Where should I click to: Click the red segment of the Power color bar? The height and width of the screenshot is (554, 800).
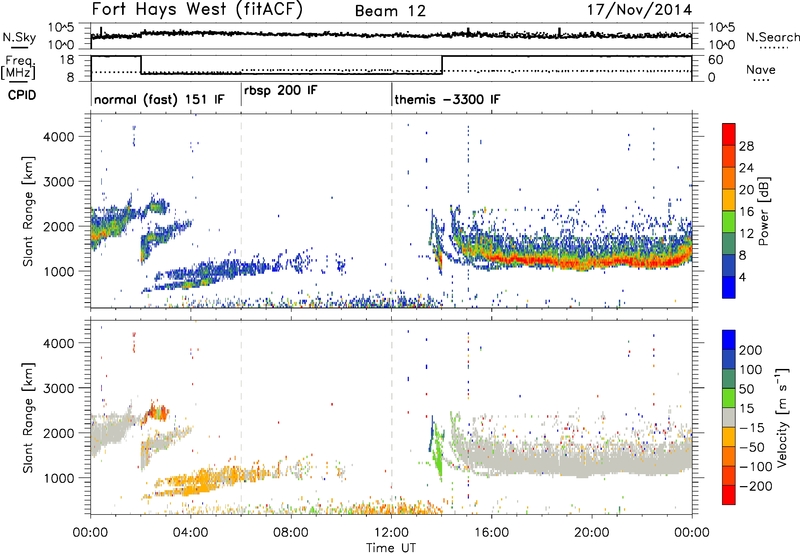tap(729, 134)
